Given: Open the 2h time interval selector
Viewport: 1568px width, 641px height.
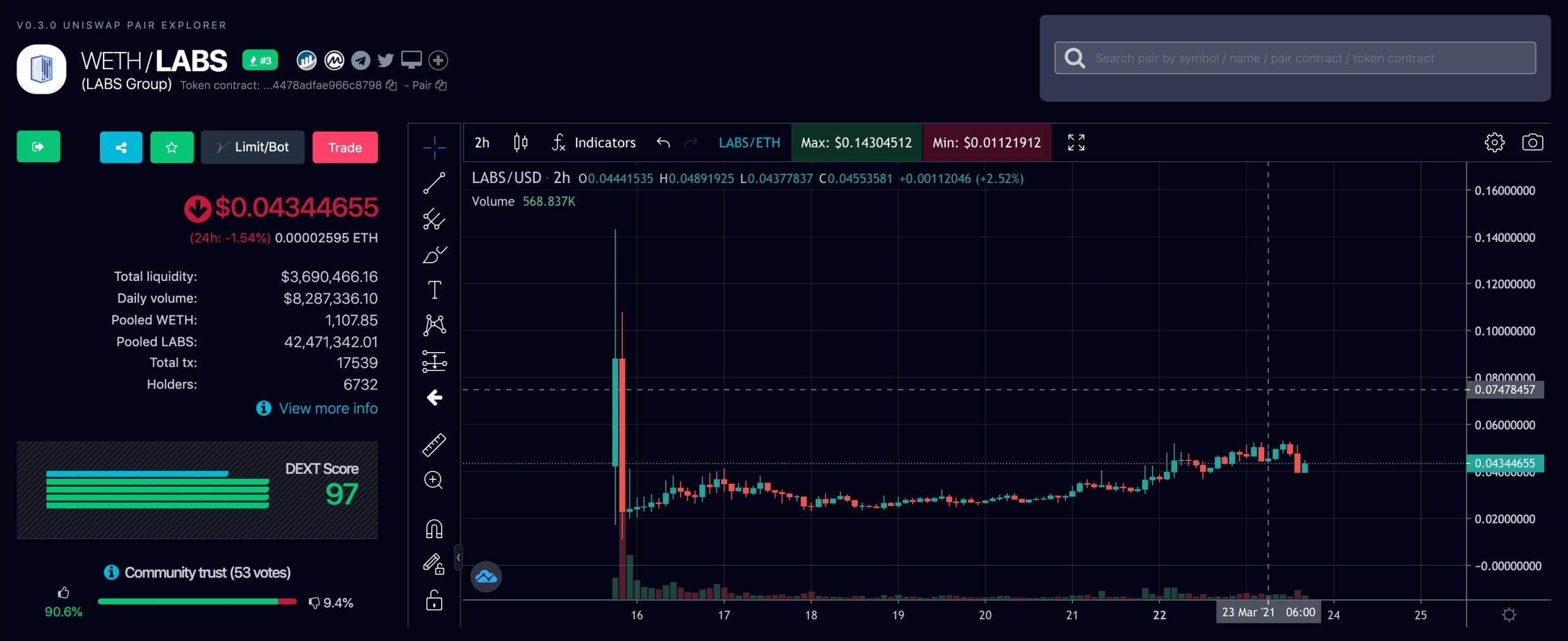Looking at the screenshot, I should pyautogui.click(x=482, y=143).
